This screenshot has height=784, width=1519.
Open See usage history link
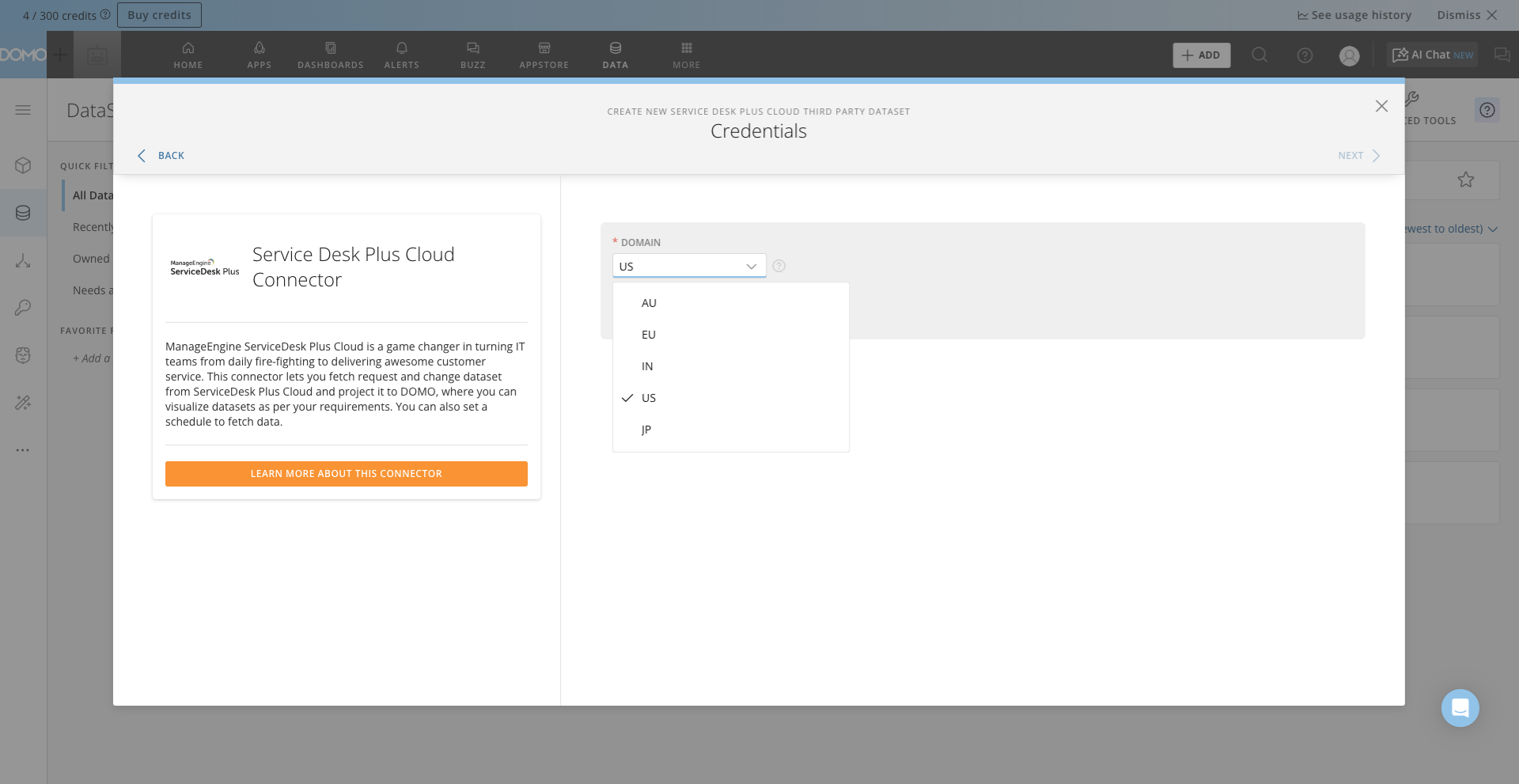pyautogui.click(x=1354, y=15)
